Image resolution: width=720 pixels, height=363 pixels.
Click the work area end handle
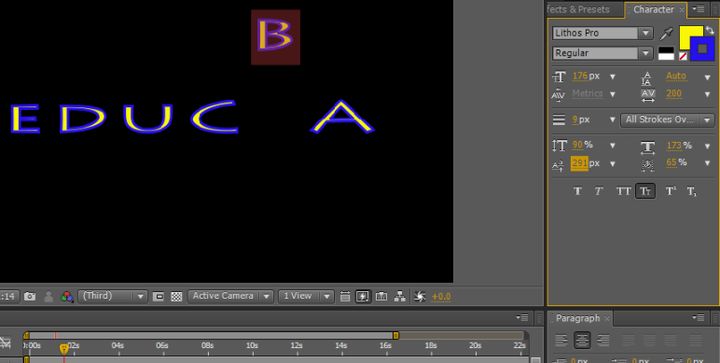[x=396, y=335]
